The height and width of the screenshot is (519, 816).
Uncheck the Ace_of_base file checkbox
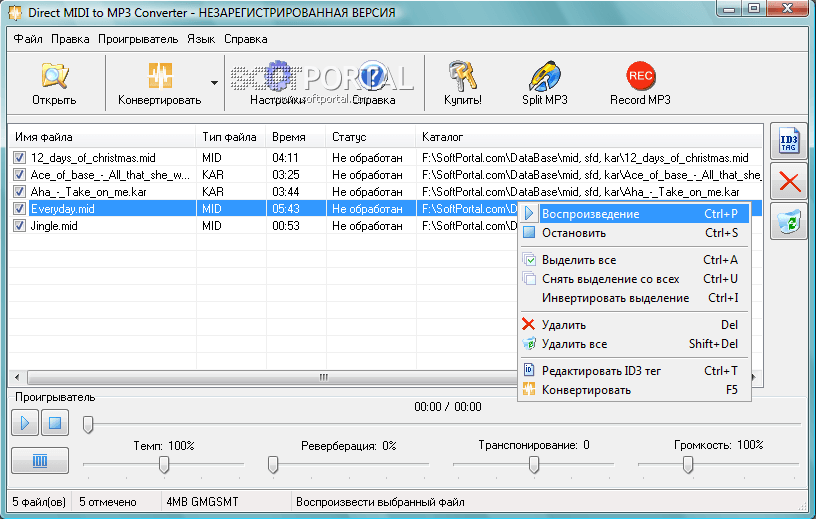(x=19, y=175)
